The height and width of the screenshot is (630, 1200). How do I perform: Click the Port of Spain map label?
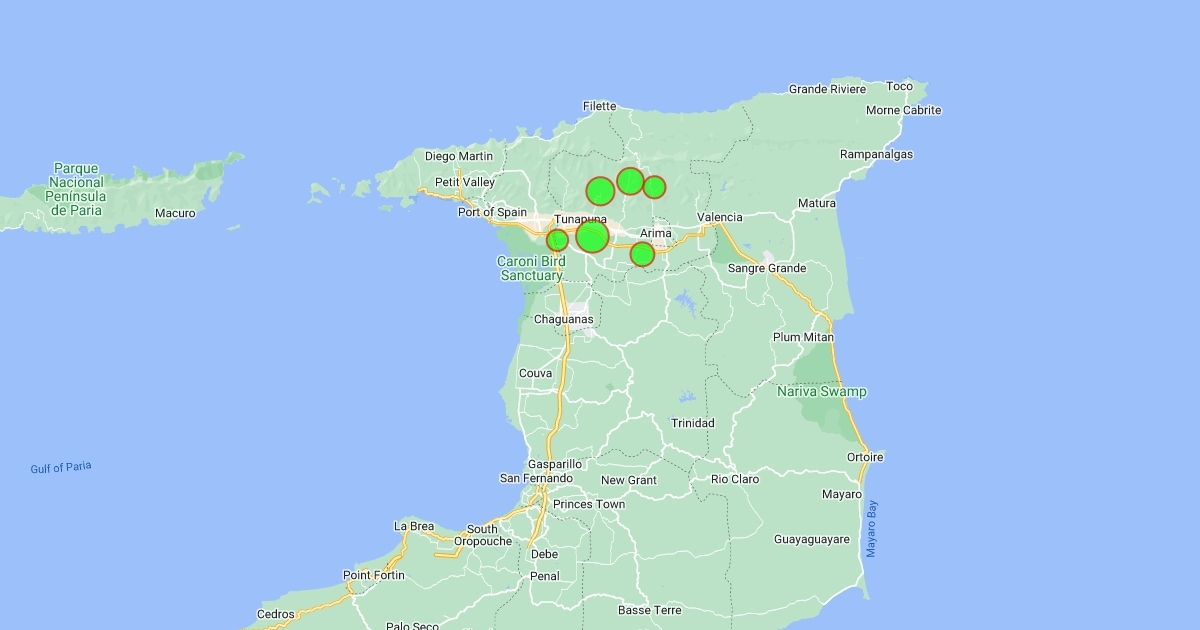492,212
